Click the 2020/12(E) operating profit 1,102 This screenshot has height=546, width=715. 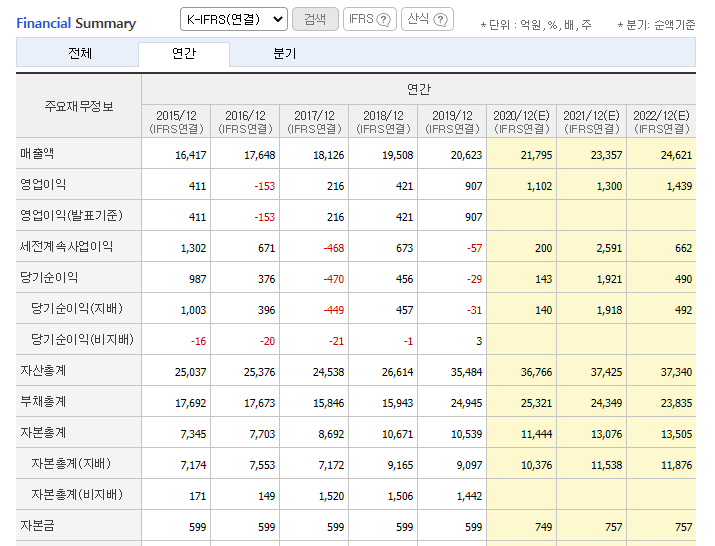(539, 186)
